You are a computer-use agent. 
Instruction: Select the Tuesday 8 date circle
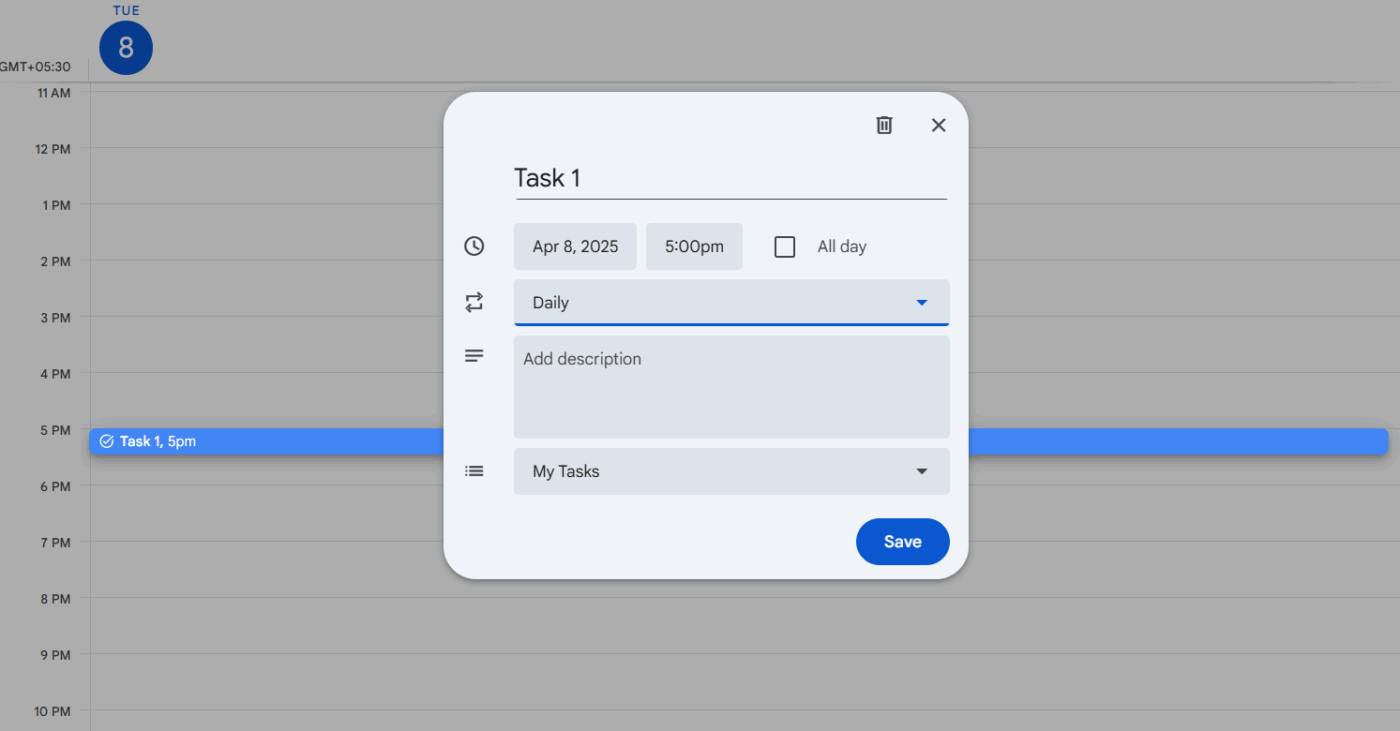125,47
